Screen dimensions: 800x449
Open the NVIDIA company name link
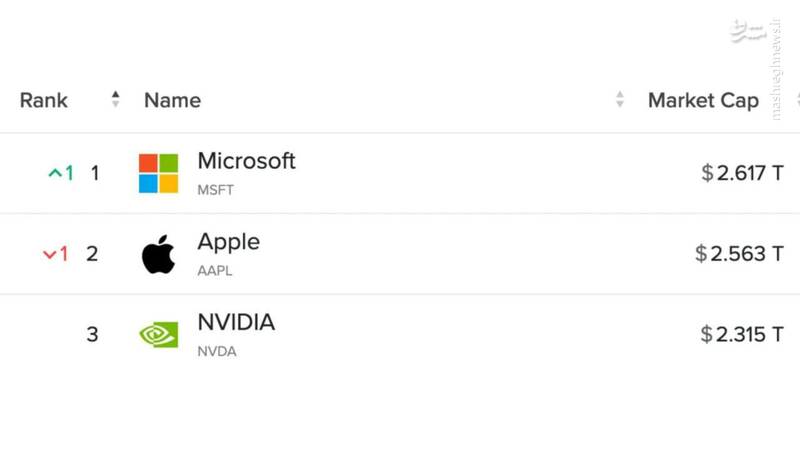tap(236, 323)
